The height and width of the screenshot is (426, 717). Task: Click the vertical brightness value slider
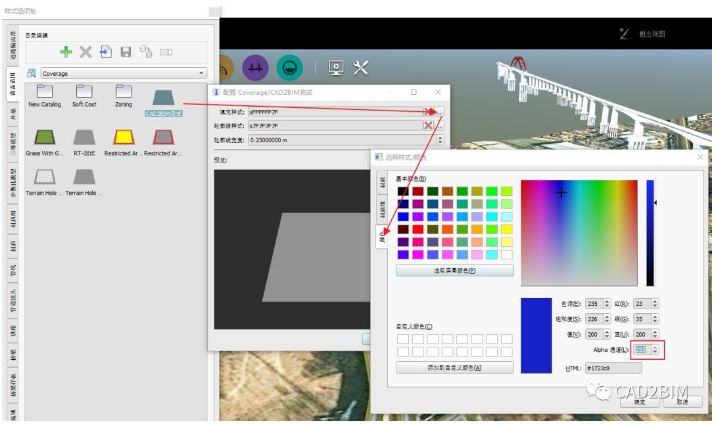tap(650, 233)
